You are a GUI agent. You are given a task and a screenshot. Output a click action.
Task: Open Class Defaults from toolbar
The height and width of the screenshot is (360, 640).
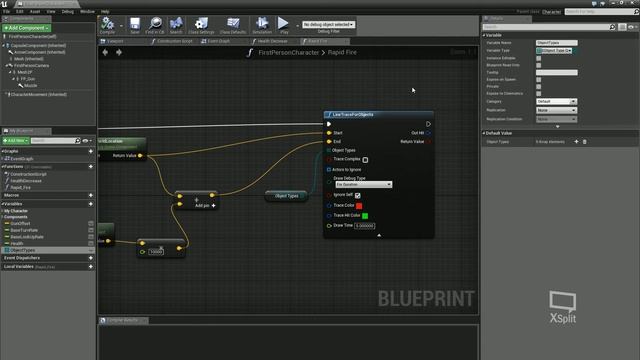[x=233, y=25]
